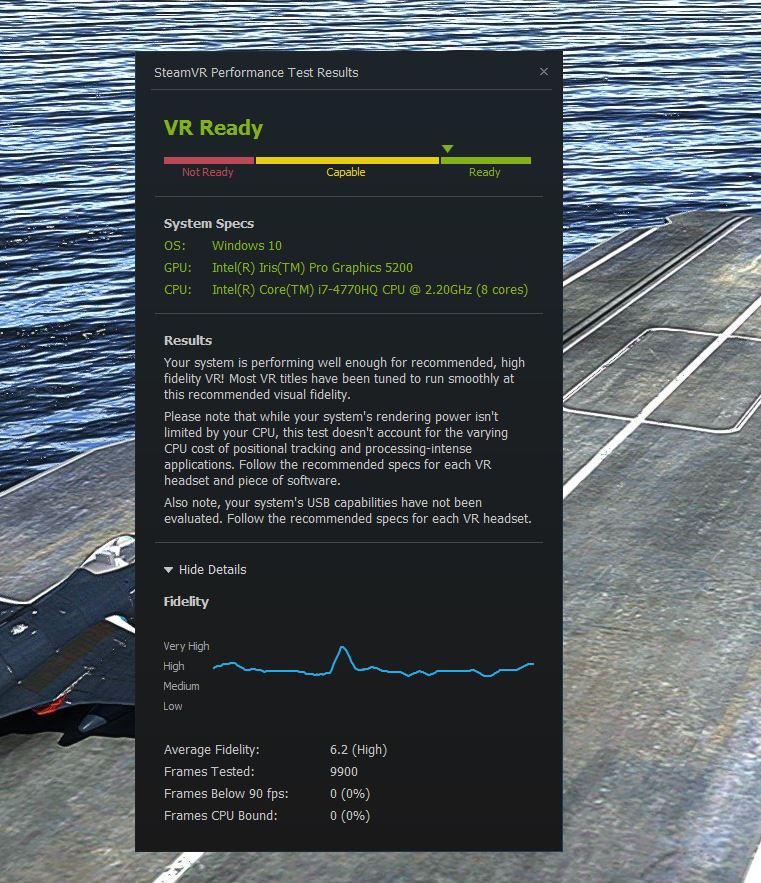
Task: Select the Intel Core i7-4770HQ CPU text
Action: (x=370, y=289)
